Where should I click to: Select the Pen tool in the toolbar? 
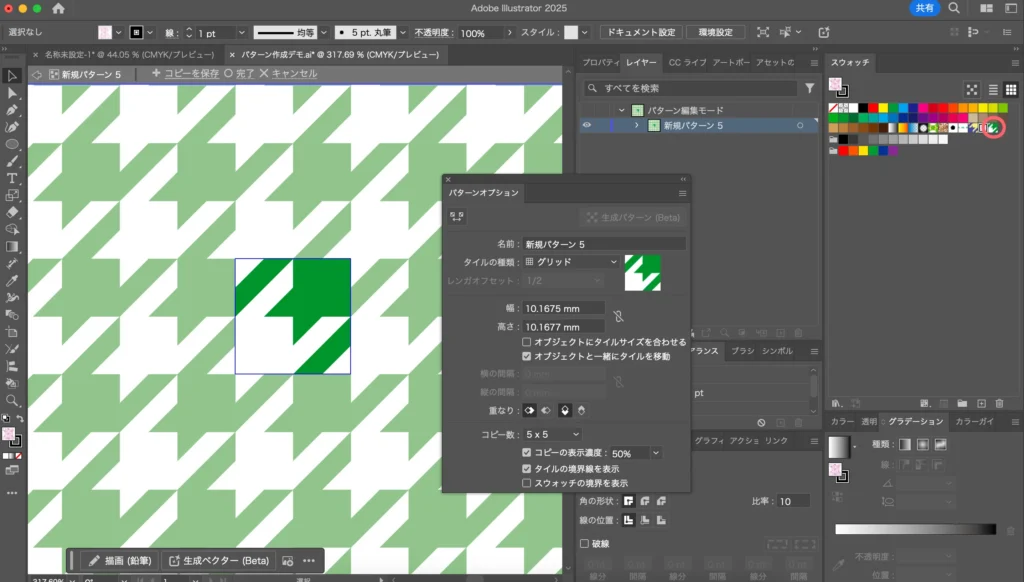(13, 112)
